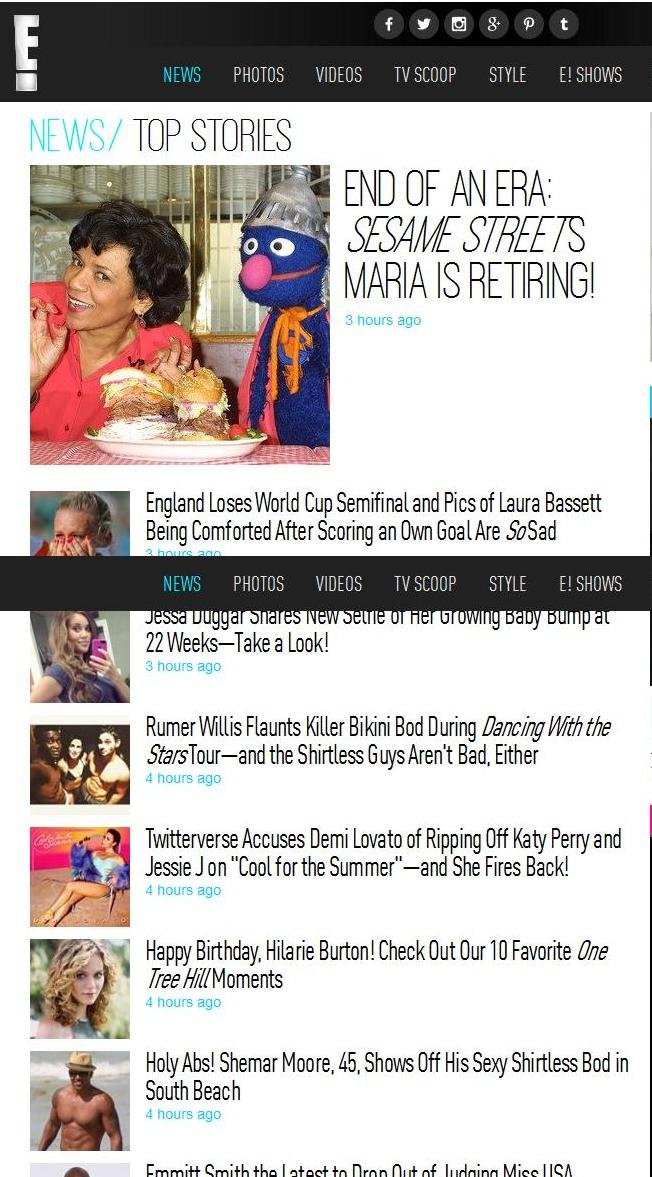Open the Facebook social icon
Screen dimensions: 652x1177
(x=389, y=25)
